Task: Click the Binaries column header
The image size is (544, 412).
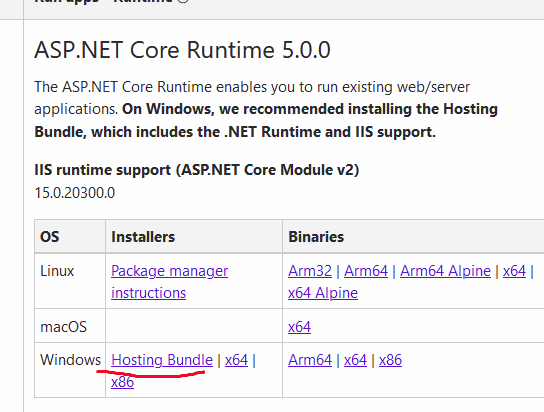Action: coord(316,237)
